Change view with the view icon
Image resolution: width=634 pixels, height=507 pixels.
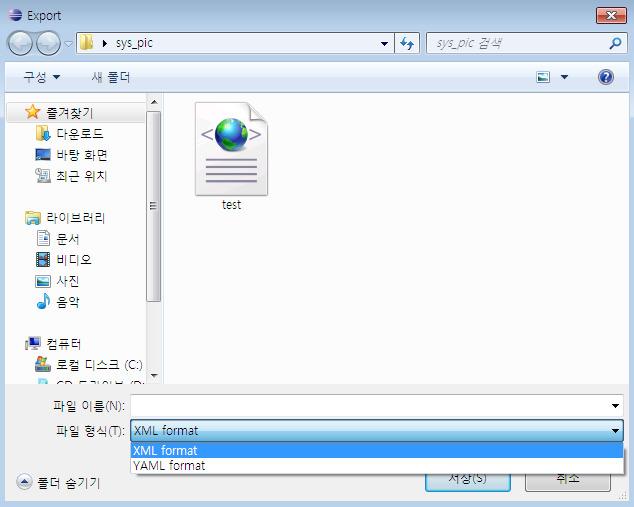coord(543,77)
